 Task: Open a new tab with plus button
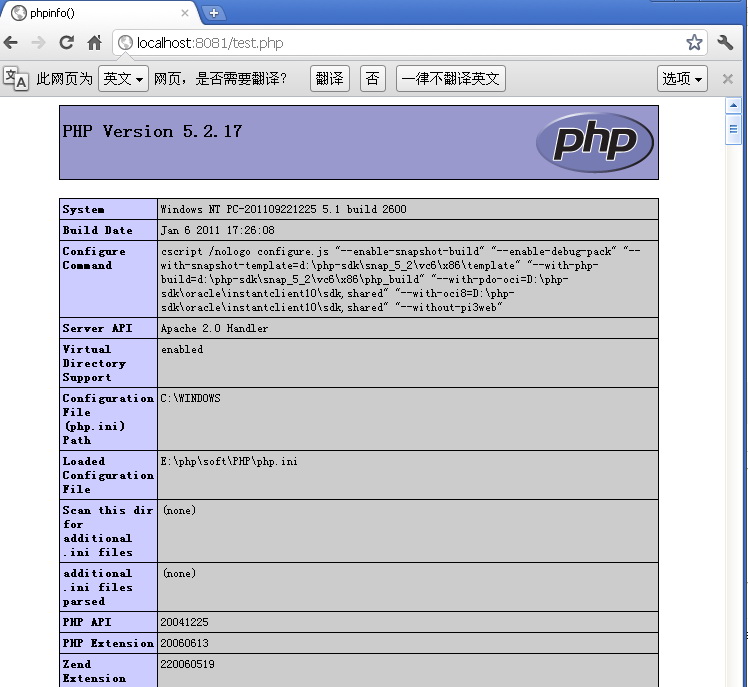pyautogui.click(x=214, y=13)
